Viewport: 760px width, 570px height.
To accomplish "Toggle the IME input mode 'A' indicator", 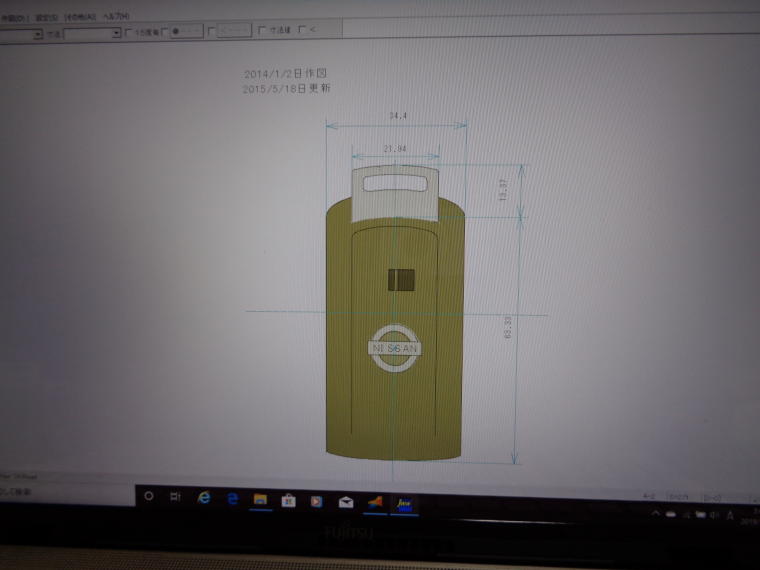I will click(x=730, y=515).
